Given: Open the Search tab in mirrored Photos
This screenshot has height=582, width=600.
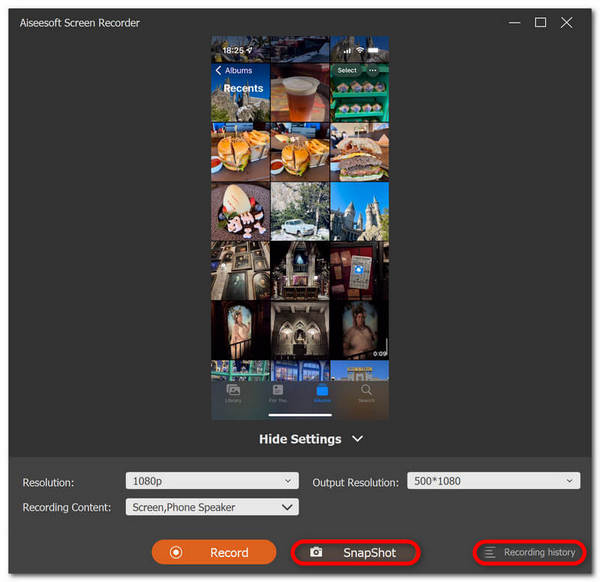Looking at the screenshot, I should pyautogui.click(x=366, y=394).
